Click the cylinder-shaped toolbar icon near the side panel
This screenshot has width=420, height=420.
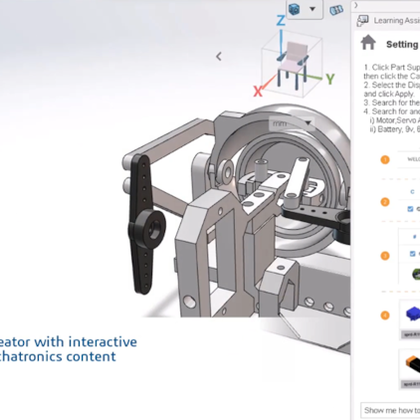[x=336, y=10]
